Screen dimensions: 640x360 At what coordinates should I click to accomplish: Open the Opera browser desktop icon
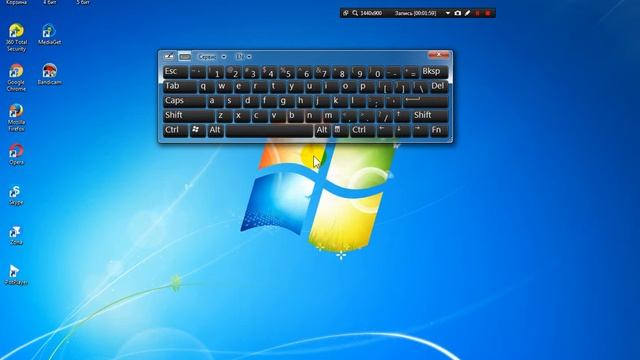(x=16, y=154)
